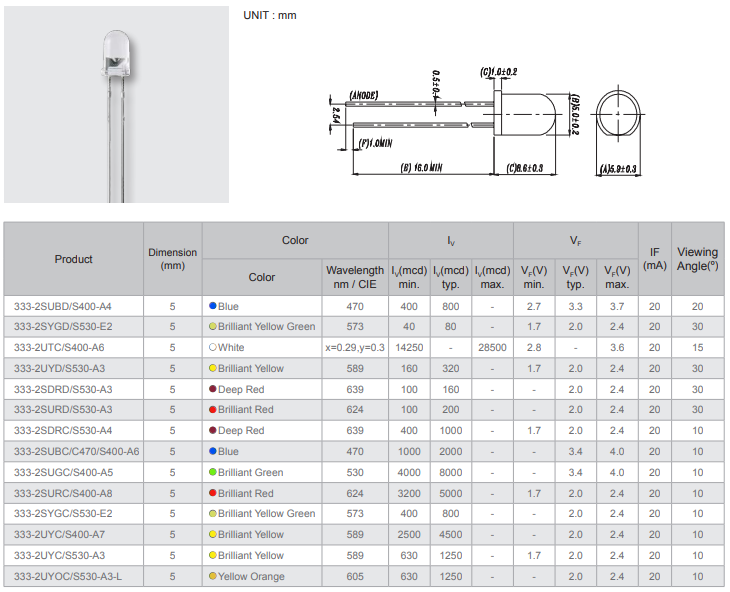This screenshot has height=592, width=730.
Task: Open product 333-2SUBC/C470/S400-A6
Action: coord(76,452)
